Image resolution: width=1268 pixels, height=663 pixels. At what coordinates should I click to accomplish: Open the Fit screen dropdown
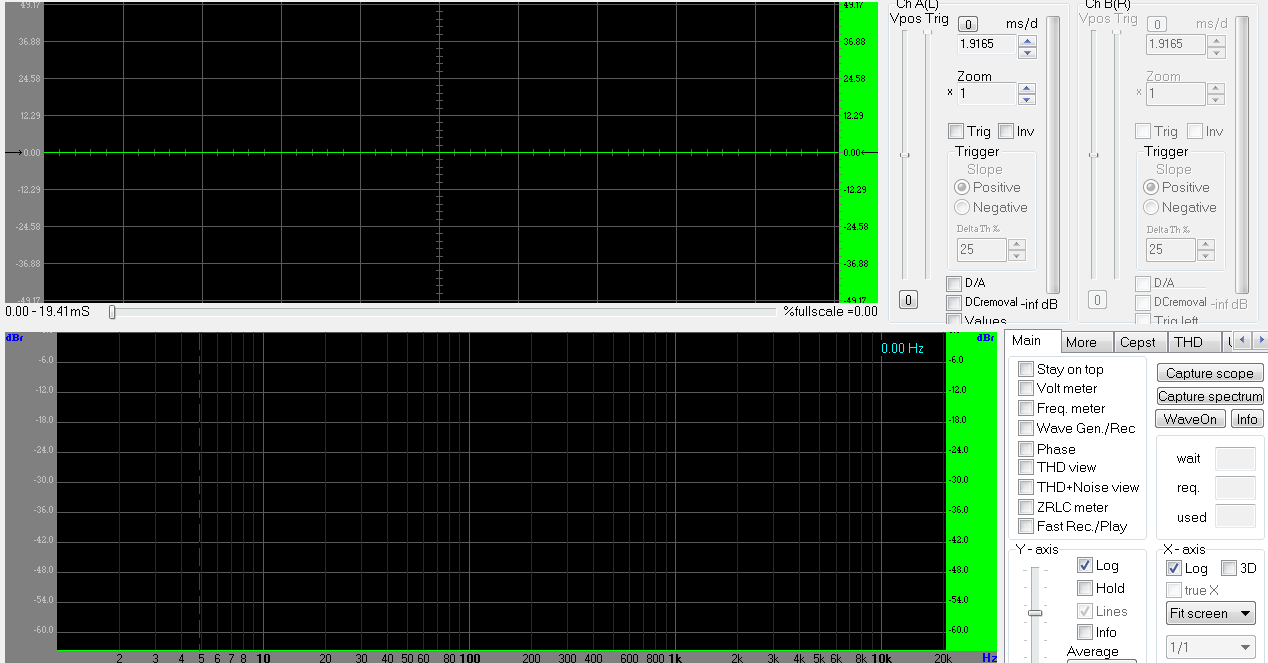point(1211,613)
